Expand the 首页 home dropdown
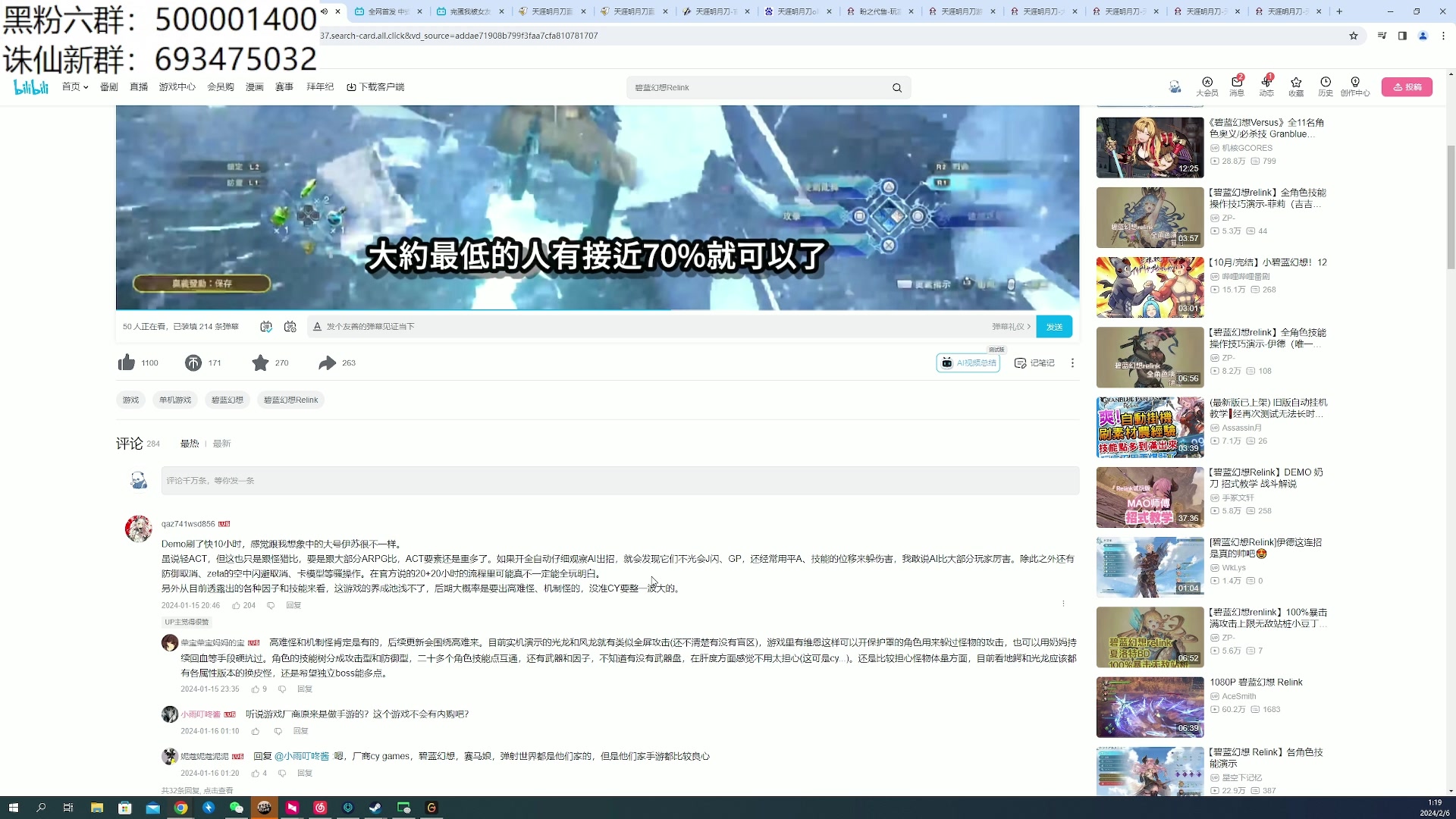The image size is (1456, 819). tap(74, 86)
